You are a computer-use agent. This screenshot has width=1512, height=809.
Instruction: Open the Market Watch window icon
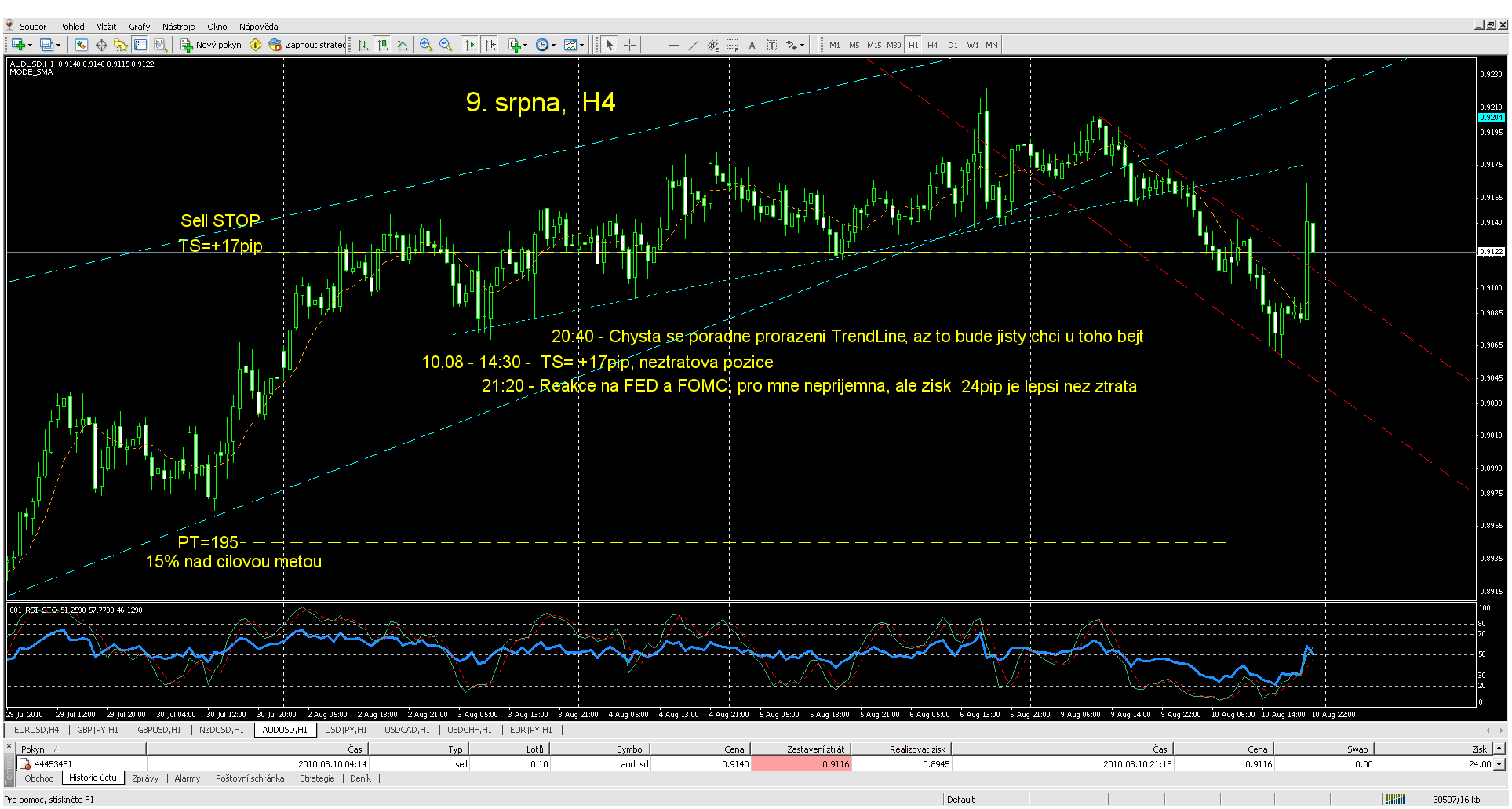click(82, 45)
